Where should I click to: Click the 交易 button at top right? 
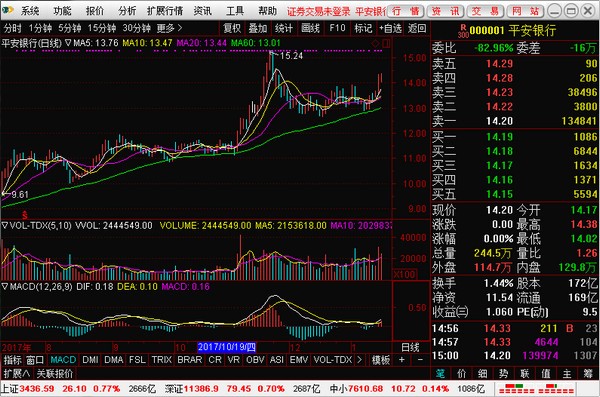tap(485, 11)
